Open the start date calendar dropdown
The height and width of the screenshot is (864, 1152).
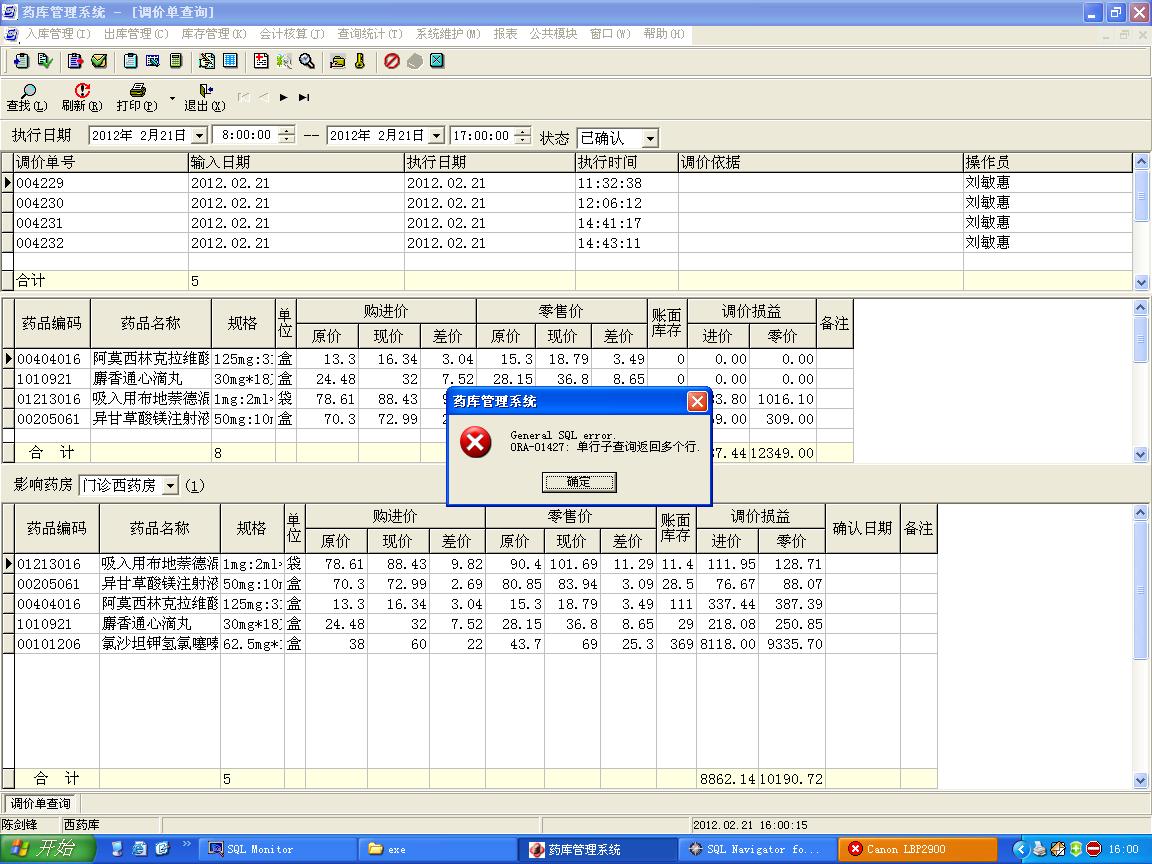(198, 136)
